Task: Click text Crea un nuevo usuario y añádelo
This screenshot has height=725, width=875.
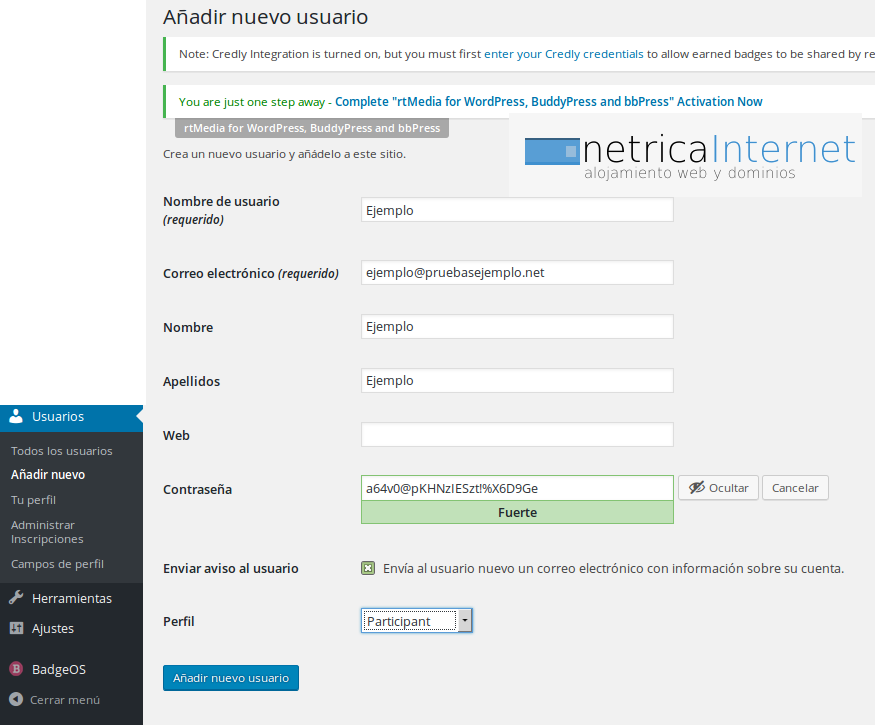Action: pyautogui.click(x=284, y=154)
